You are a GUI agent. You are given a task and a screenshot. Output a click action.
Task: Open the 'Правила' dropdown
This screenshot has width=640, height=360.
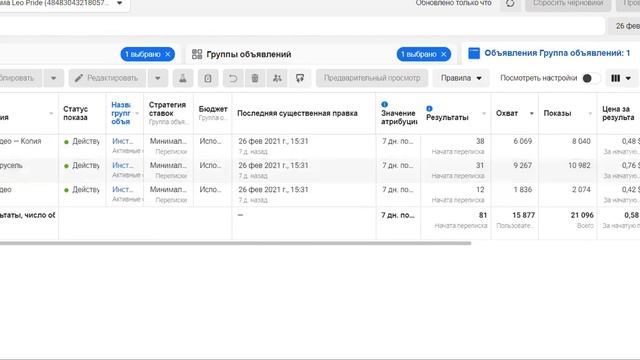click(x=461, y=78)
